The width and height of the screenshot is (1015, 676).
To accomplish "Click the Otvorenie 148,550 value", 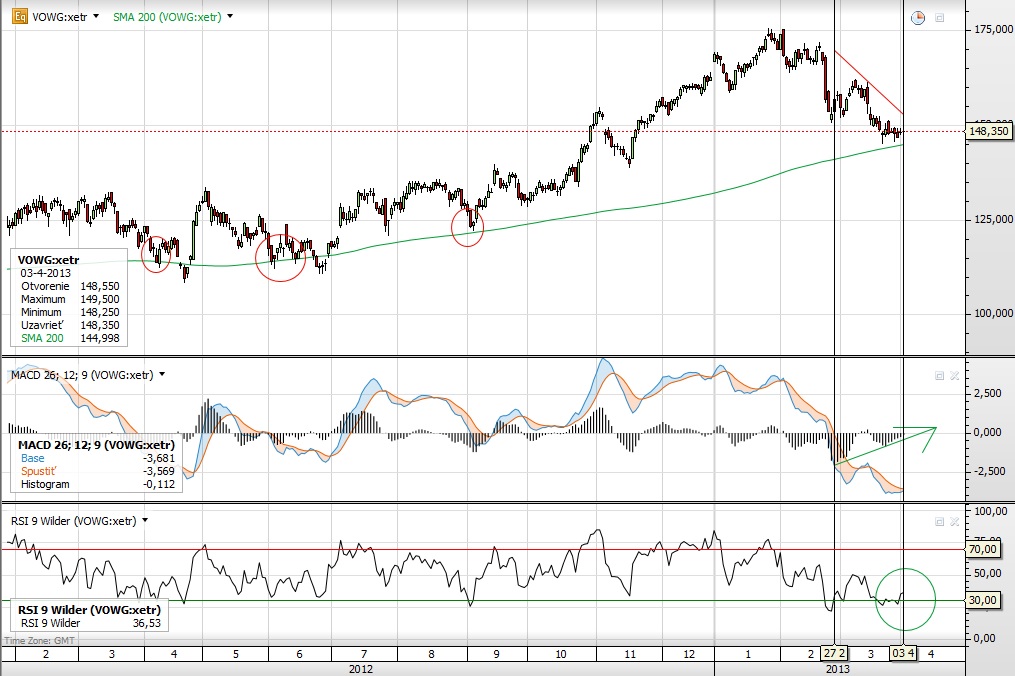I will point(100,286).
